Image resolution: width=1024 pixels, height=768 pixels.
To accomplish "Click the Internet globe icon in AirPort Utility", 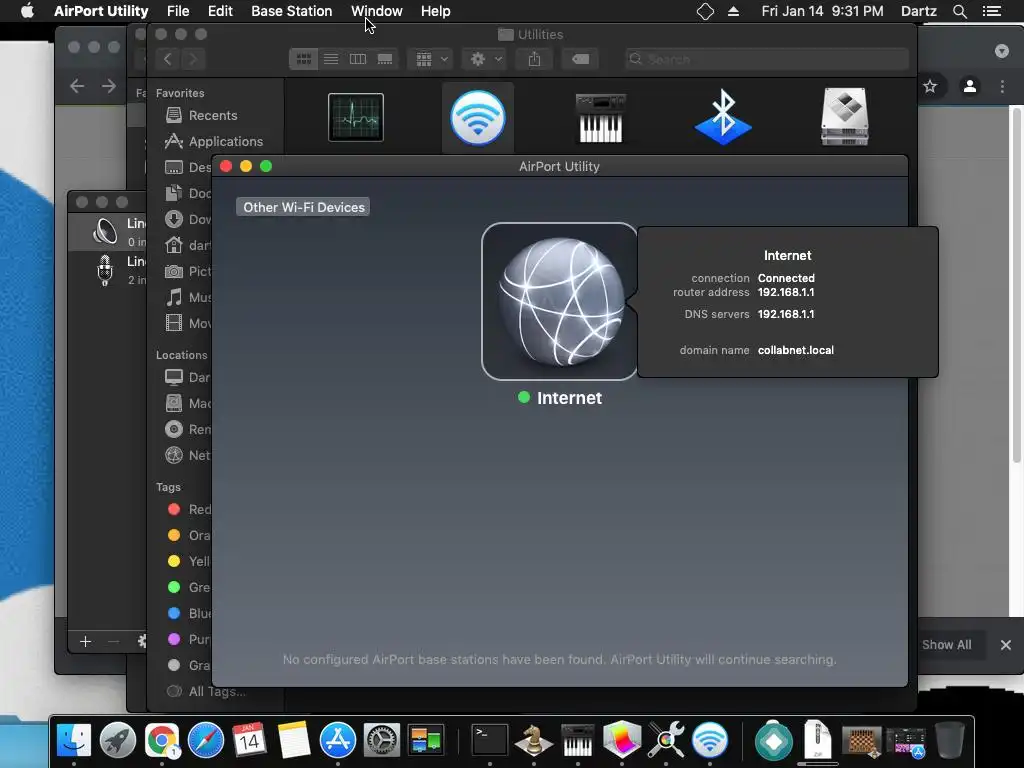I will click(x=559, y=301).
